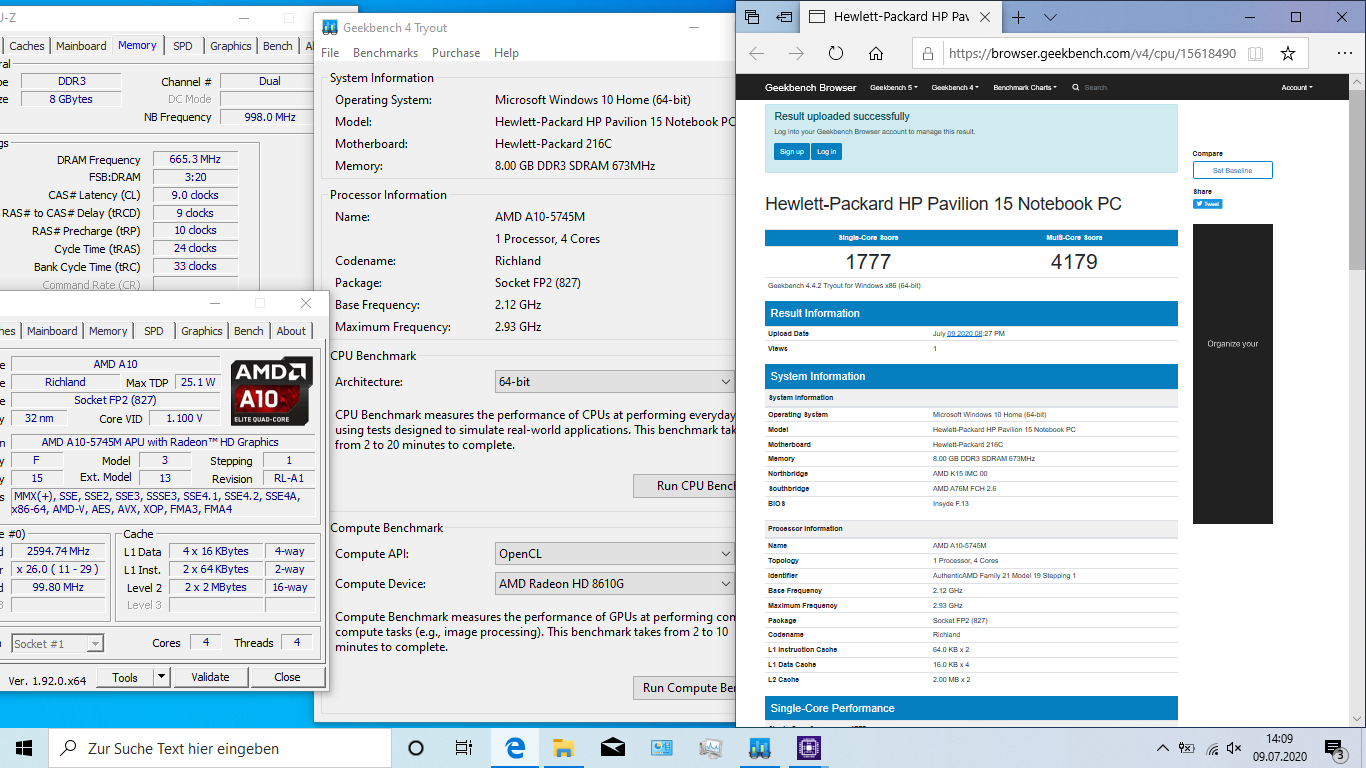Viewport: 1366px width, 768px height.
Task: Click the muted volume tray icon
Action: tap(1236, 748)
